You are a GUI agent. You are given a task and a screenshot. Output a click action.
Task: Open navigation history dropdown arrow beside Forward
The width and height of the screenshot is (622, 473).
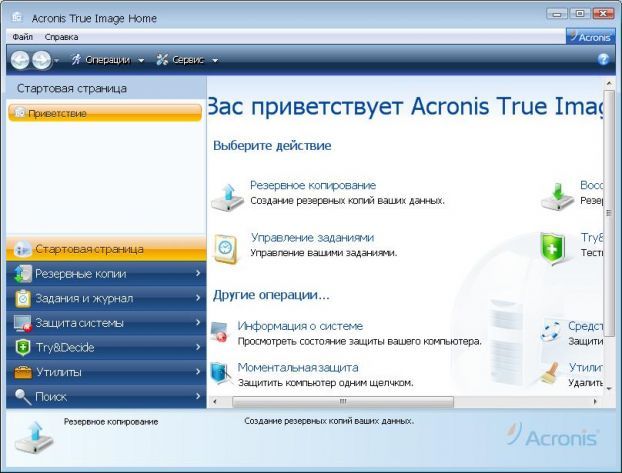point(56,61)
